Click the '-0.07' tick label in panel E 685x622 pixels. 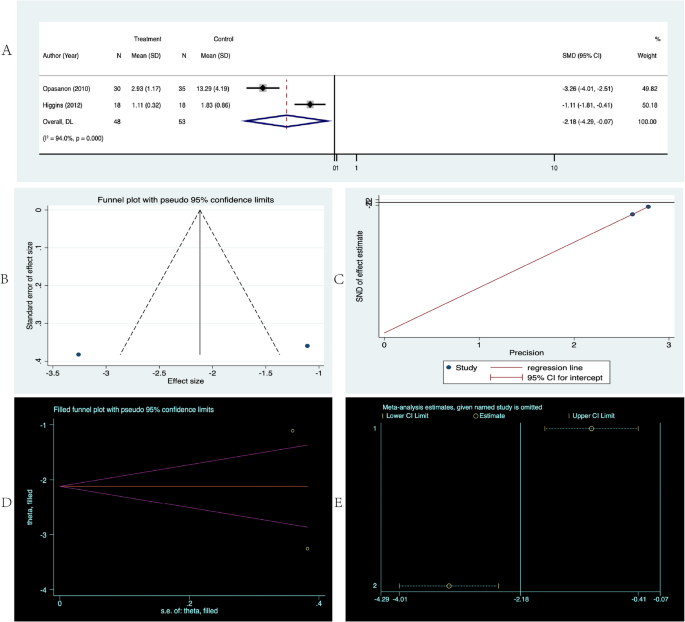pyautogui.click(x=661, y=599)
